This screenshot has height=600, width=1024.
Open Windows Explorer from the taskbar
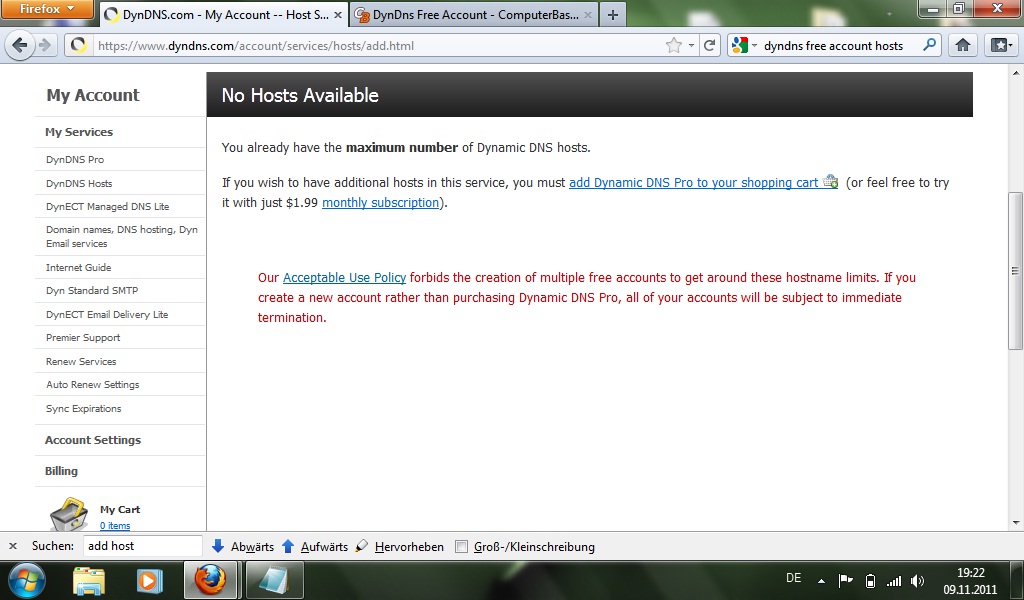tap(89, 580)
